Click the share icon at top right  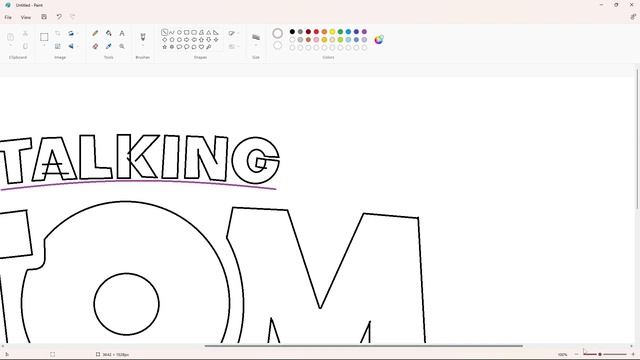coord(633,17)
